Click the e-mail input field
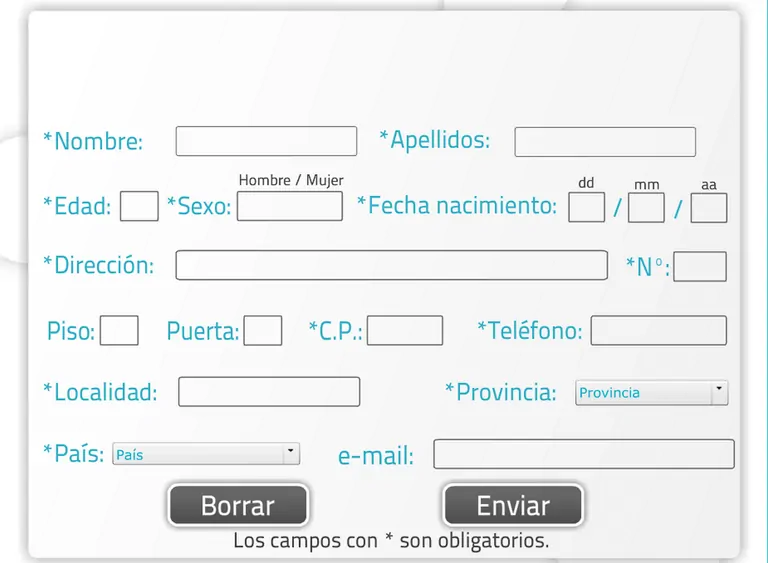Image resolution: width=768 pixels, height=563 pixels. pyautogui.click(x=583, y=454)
